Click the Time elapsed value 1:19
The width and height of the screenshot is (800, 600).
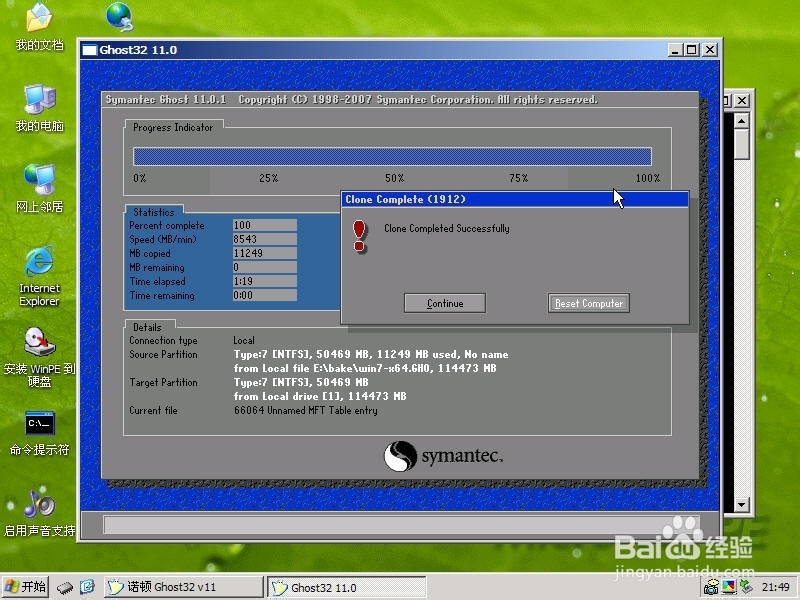tap(264, 281)
